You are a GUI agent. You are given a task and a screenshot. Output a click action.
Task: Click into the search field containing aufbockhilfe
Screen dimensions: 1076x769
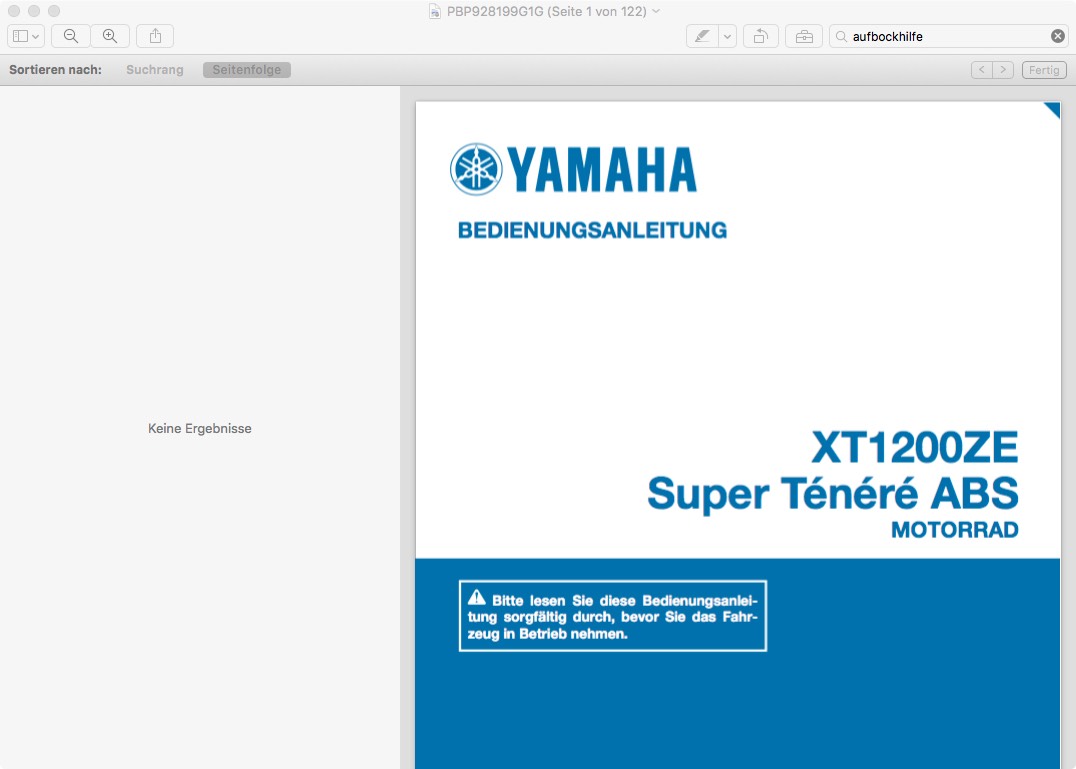click(945, 36)
